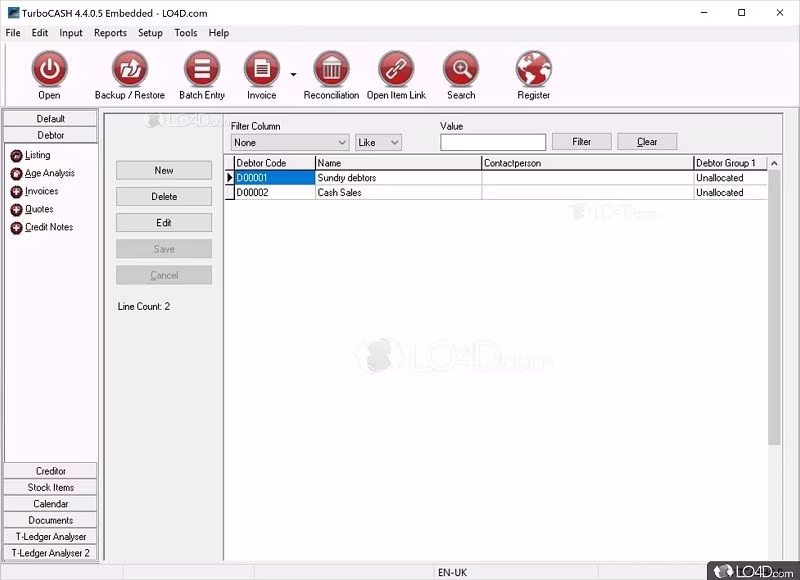Screen dimensions: 800x580
Task: Expand the Invoice dropdown arrow
Action: click(293, 74)
